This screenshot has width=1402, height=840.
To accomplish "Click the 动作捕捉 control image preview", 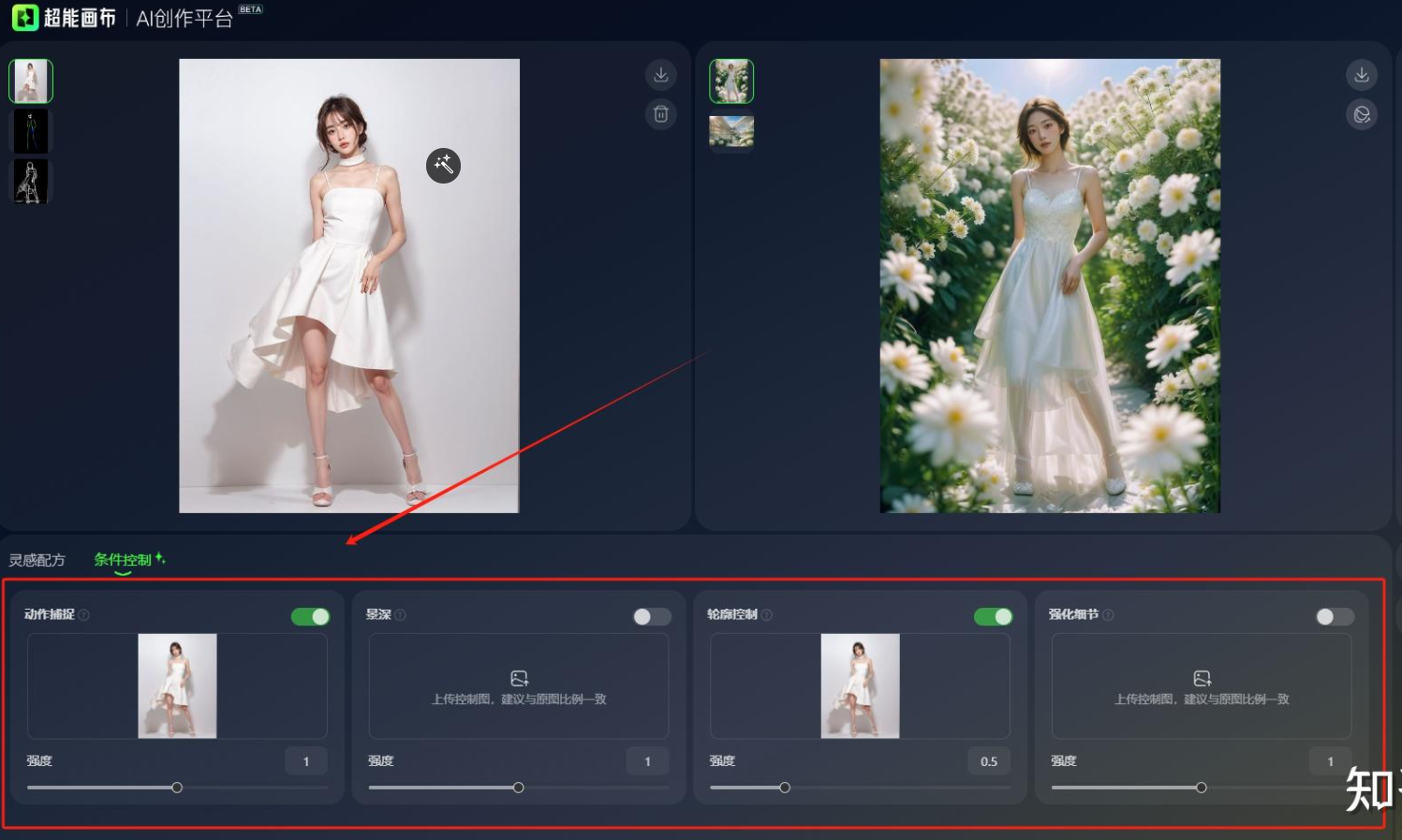I will (176, 685).
